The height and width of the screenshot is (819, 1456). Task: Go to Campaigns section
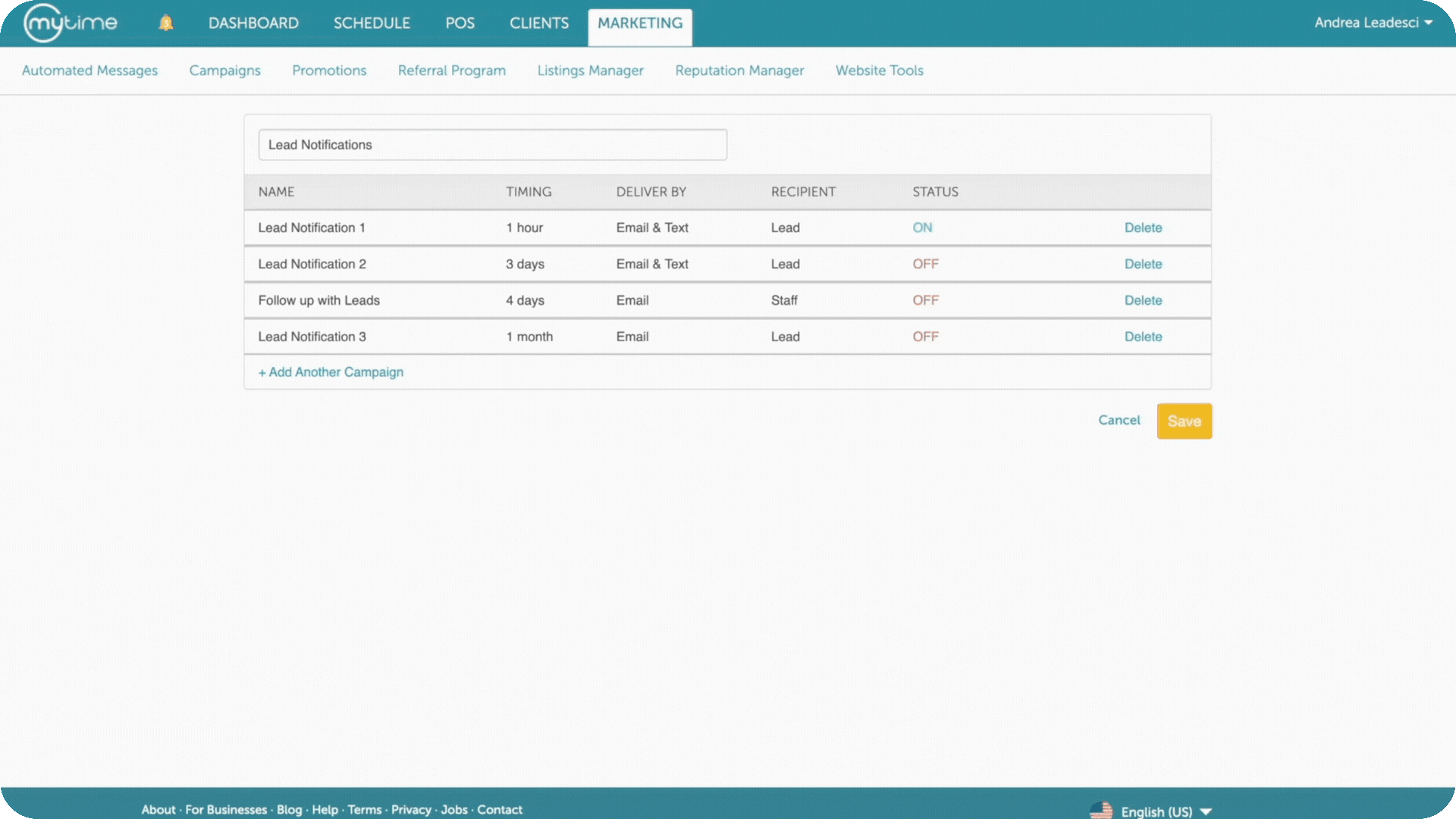[224, 71]
